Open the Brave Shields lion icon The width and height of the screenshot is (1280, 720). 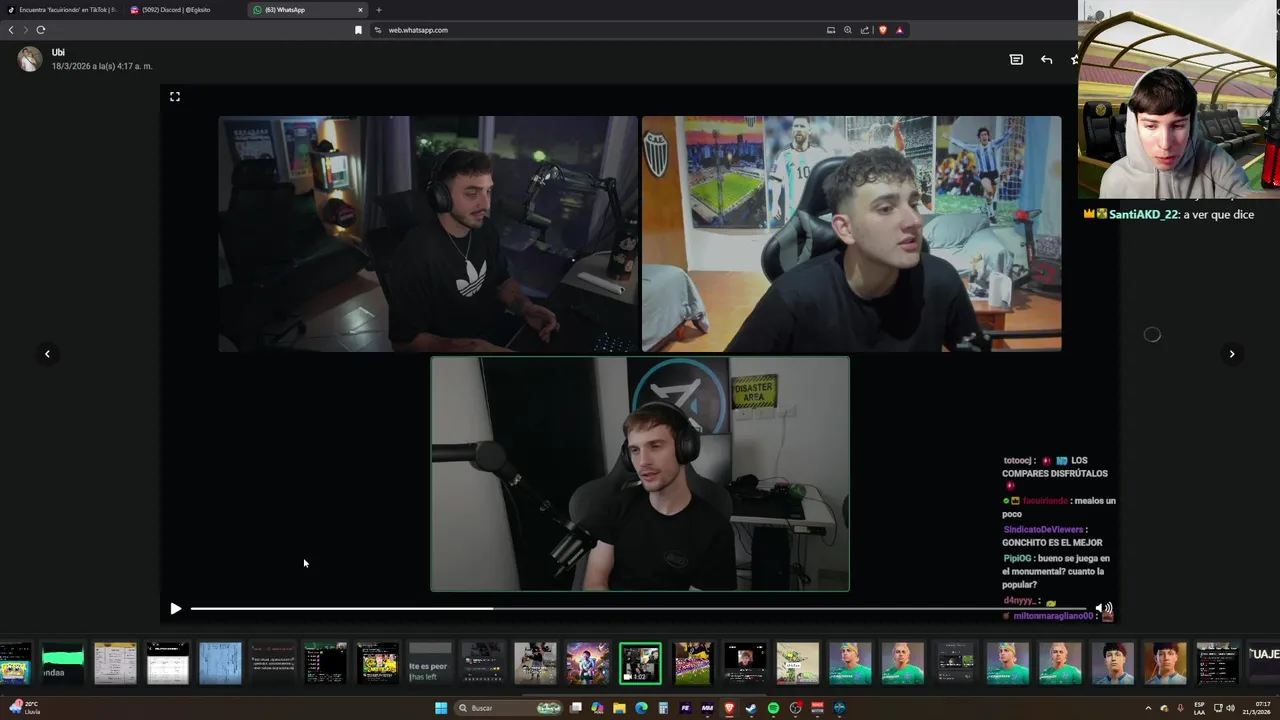click(882, 30)
